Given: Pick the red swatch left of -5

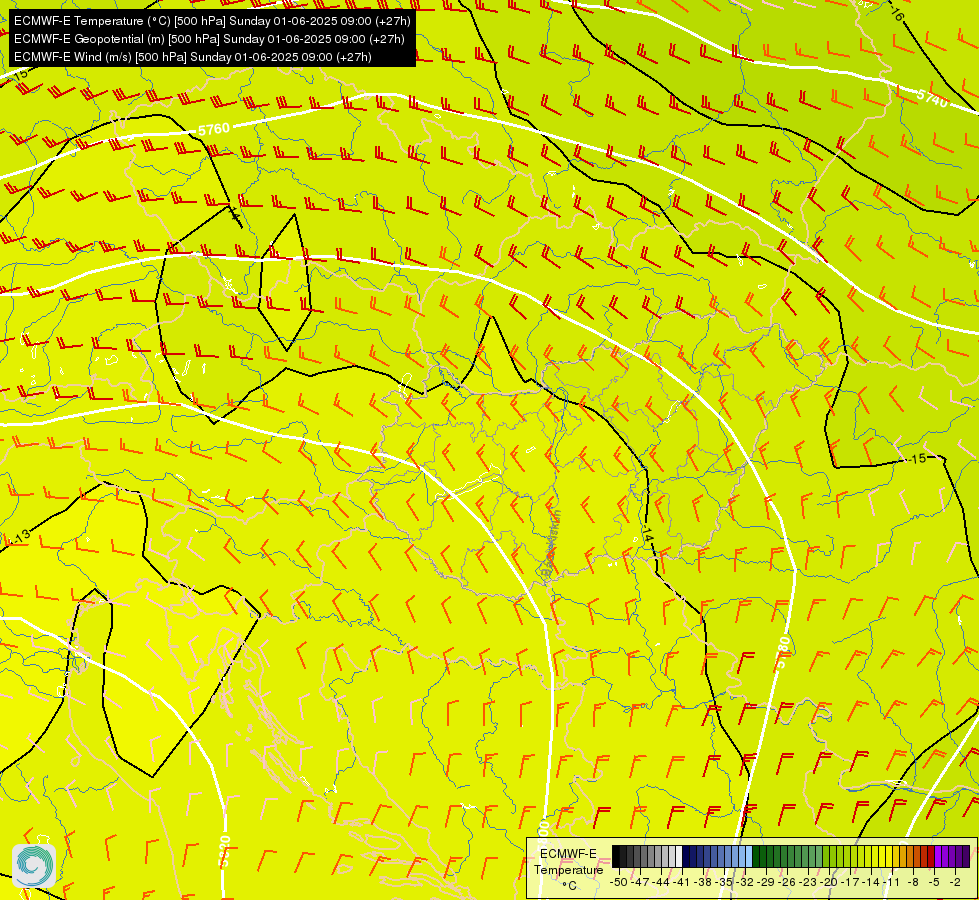Looking at the screenshot, I should [931, 856].
